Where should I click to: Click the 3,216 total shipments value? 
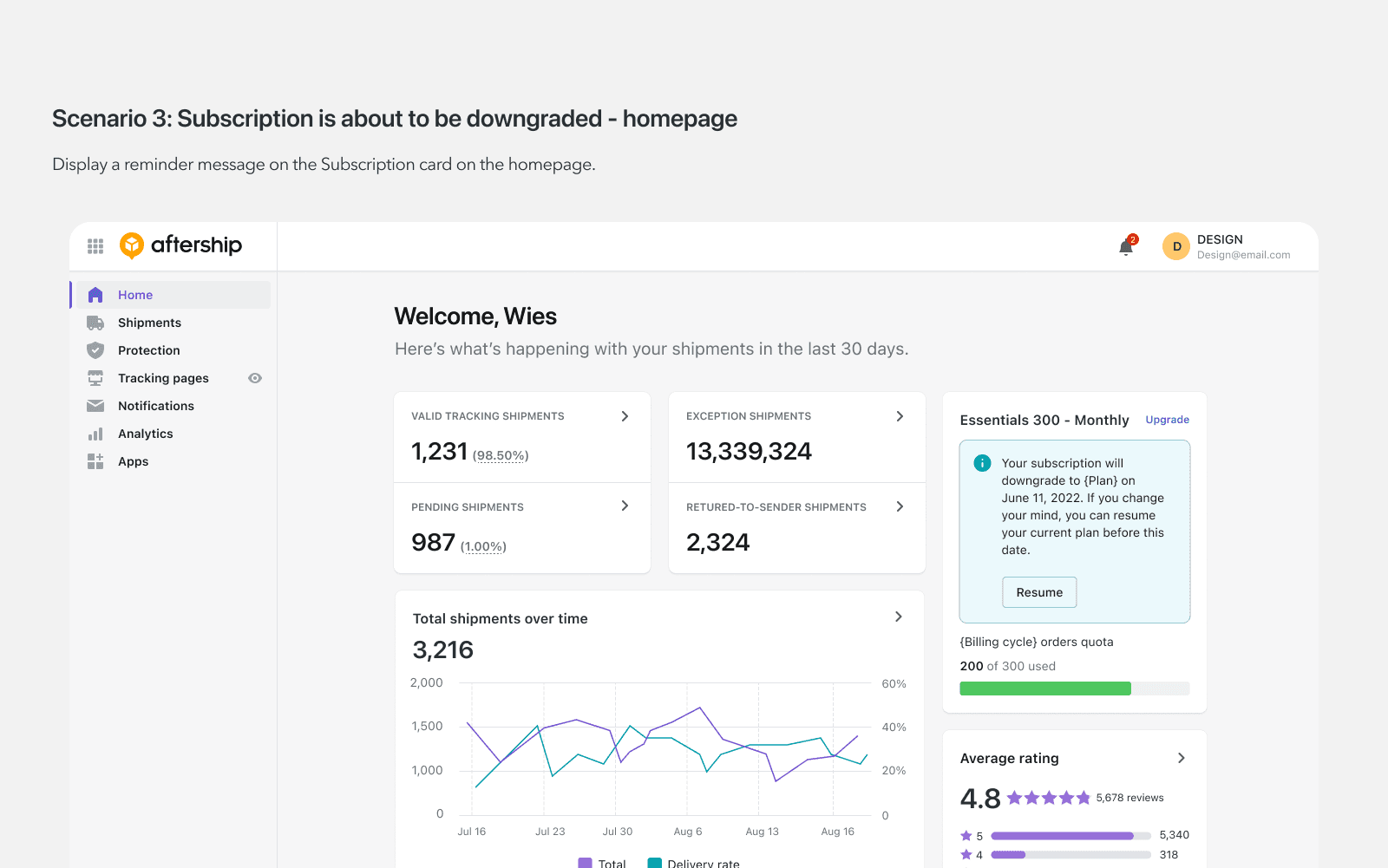click(443, 650)
